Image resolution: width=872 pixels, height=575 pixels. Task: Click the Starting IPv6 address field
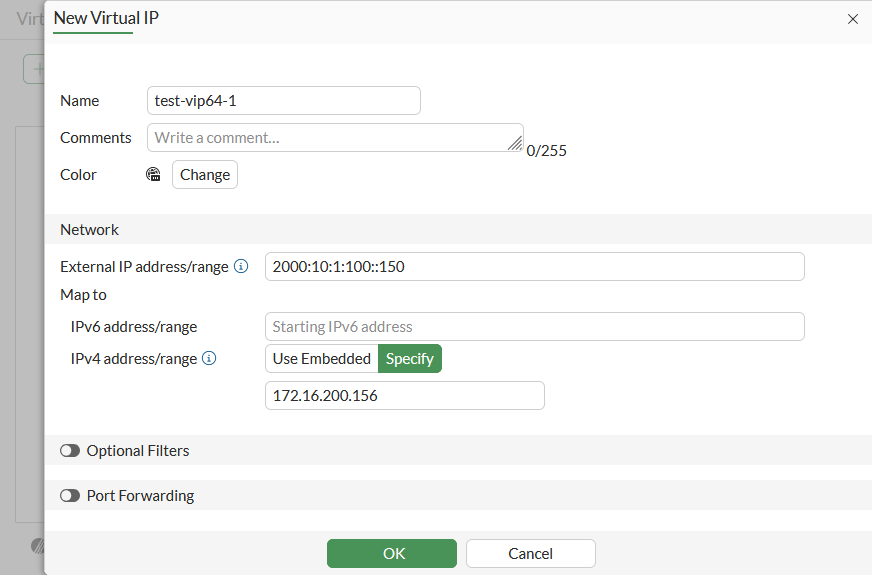click(x=534, y=327)
